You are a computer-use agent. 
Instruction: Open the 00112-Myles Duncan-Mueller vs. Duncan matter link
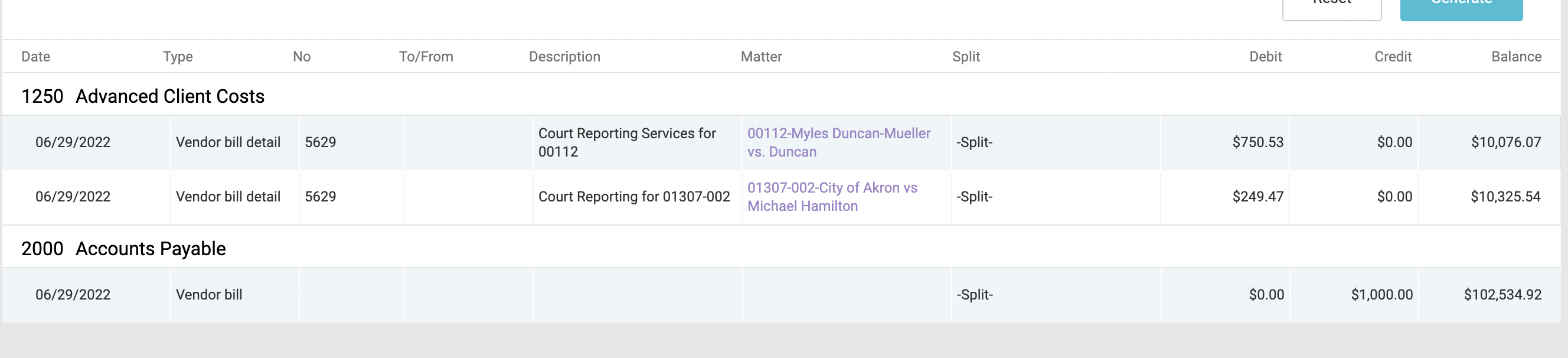[838, 142]
